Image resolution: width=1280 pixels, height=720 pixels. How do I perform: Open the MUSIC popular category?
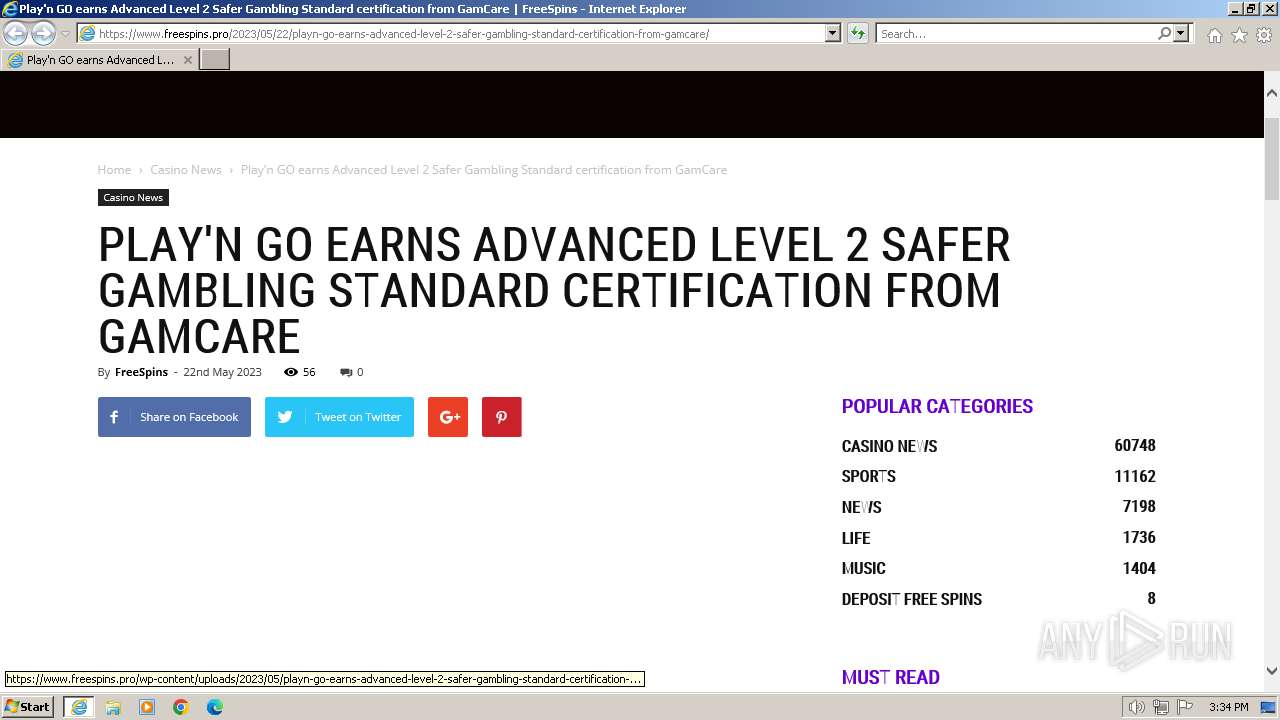[863, 568]
